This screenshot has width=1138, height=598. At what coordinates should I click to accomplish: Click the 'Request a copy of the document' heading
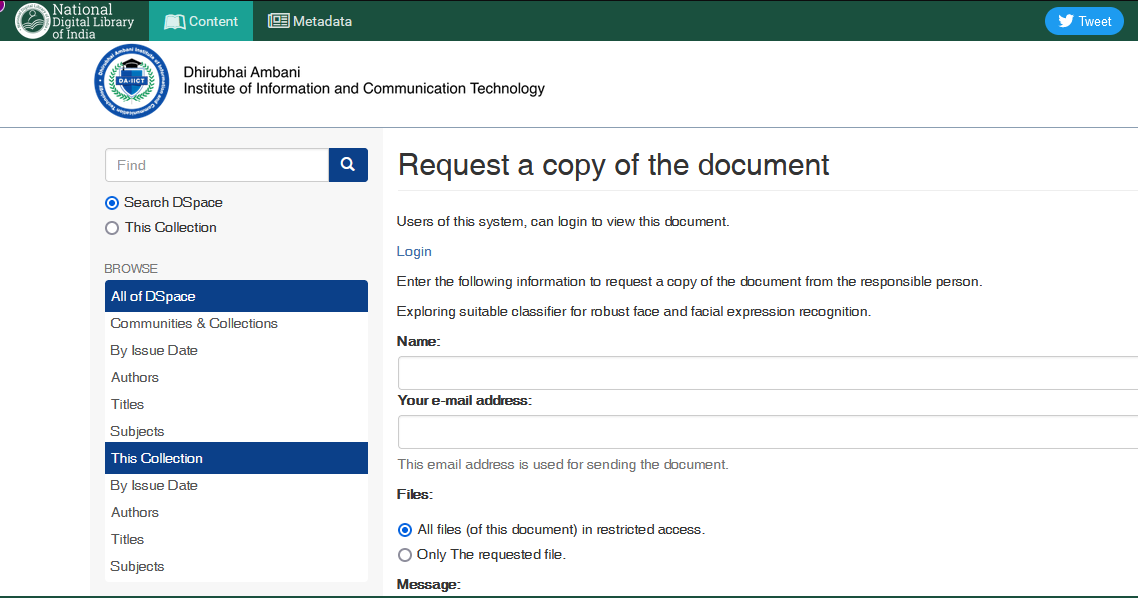point(613,165)
